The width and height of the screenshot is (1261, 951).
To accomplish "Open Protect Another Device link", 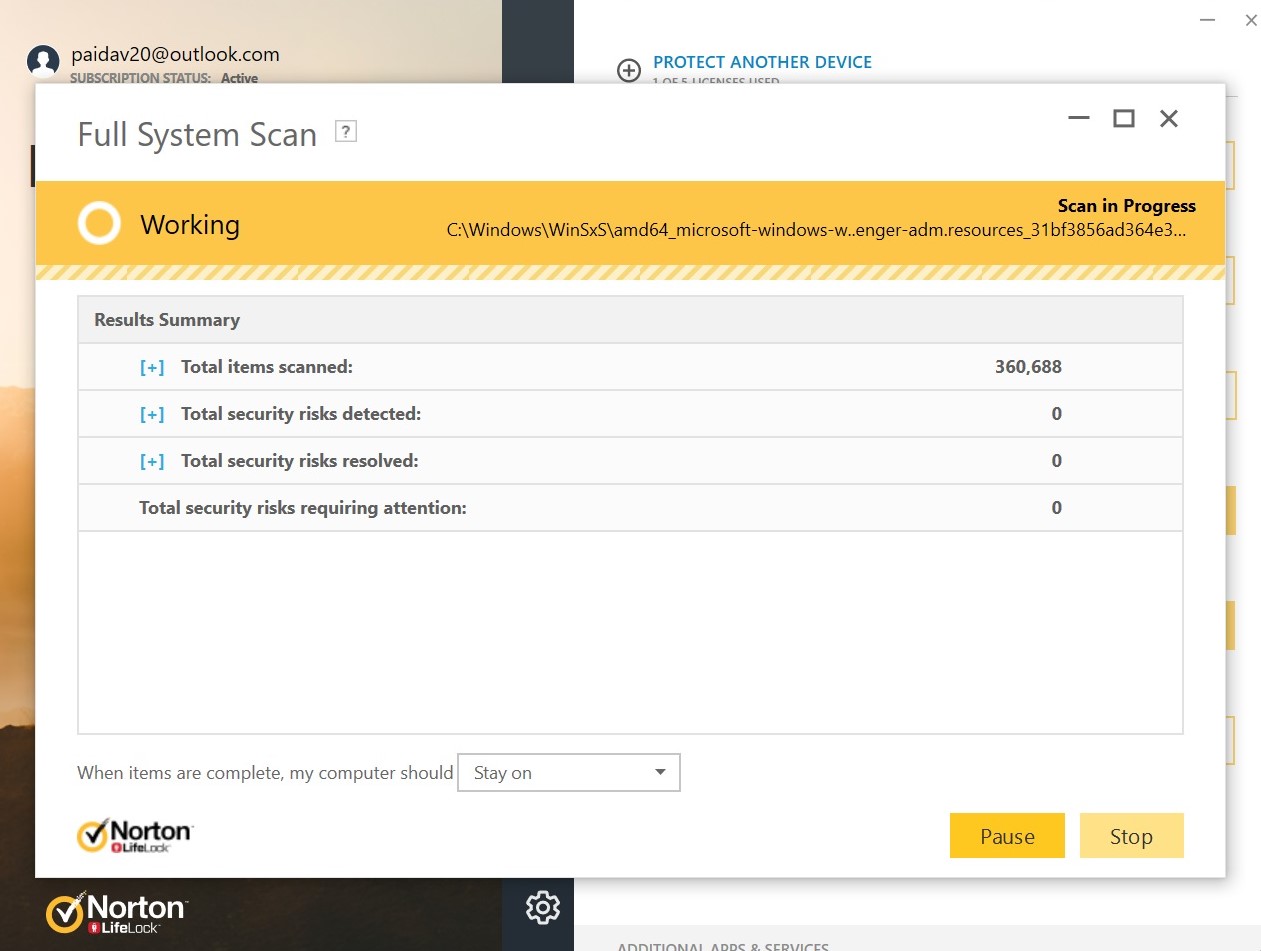I will coord(762,62).
